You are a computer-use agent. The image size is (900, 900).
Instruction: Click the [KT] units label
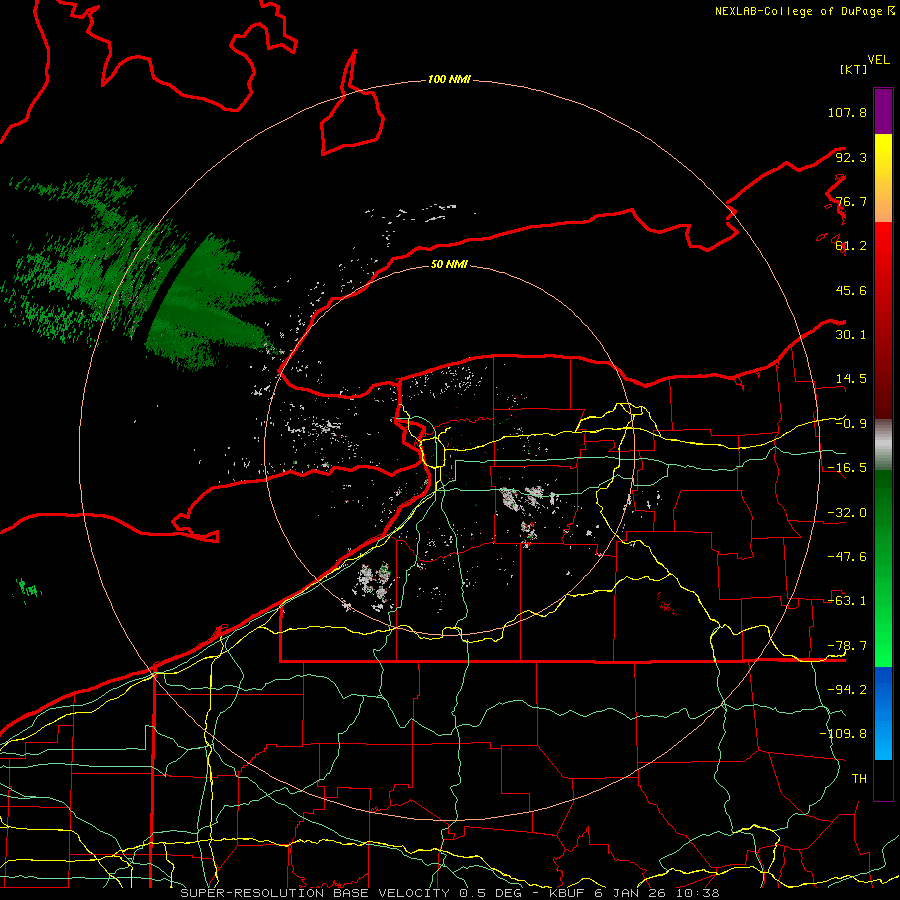[x=853, y=69]
